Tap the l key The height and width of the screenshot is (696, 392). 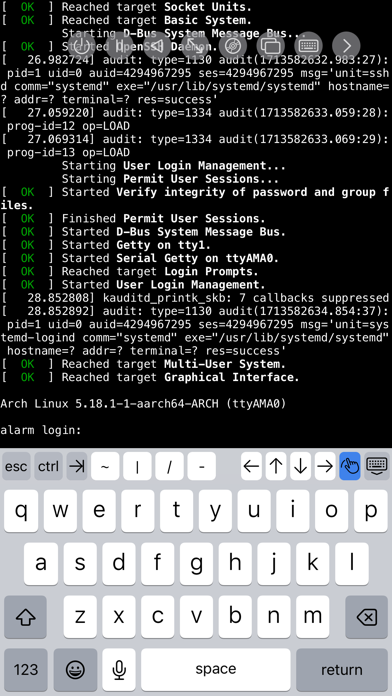[x=352, y=563]
